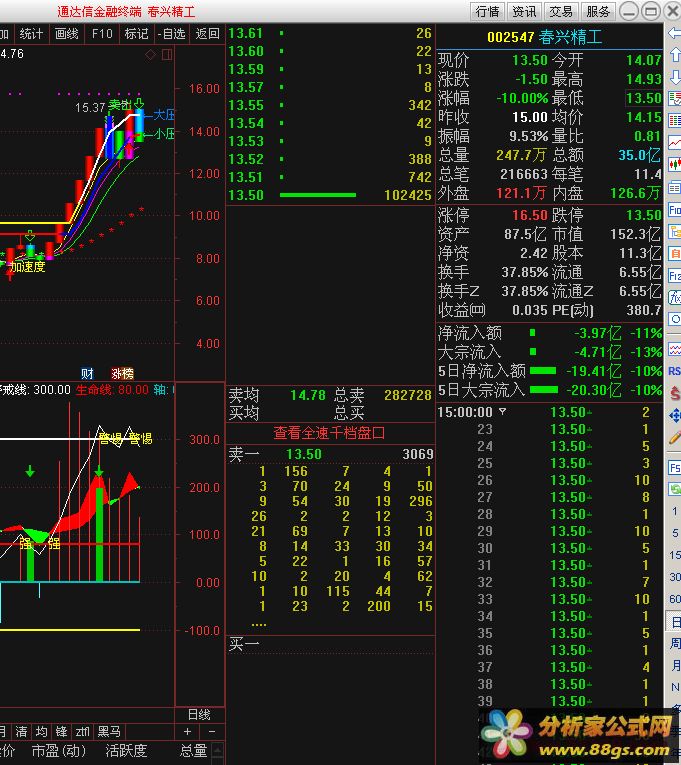681x765 pixels.
Task: Open the f(x) formula manager icon
Action: [675, 298]
